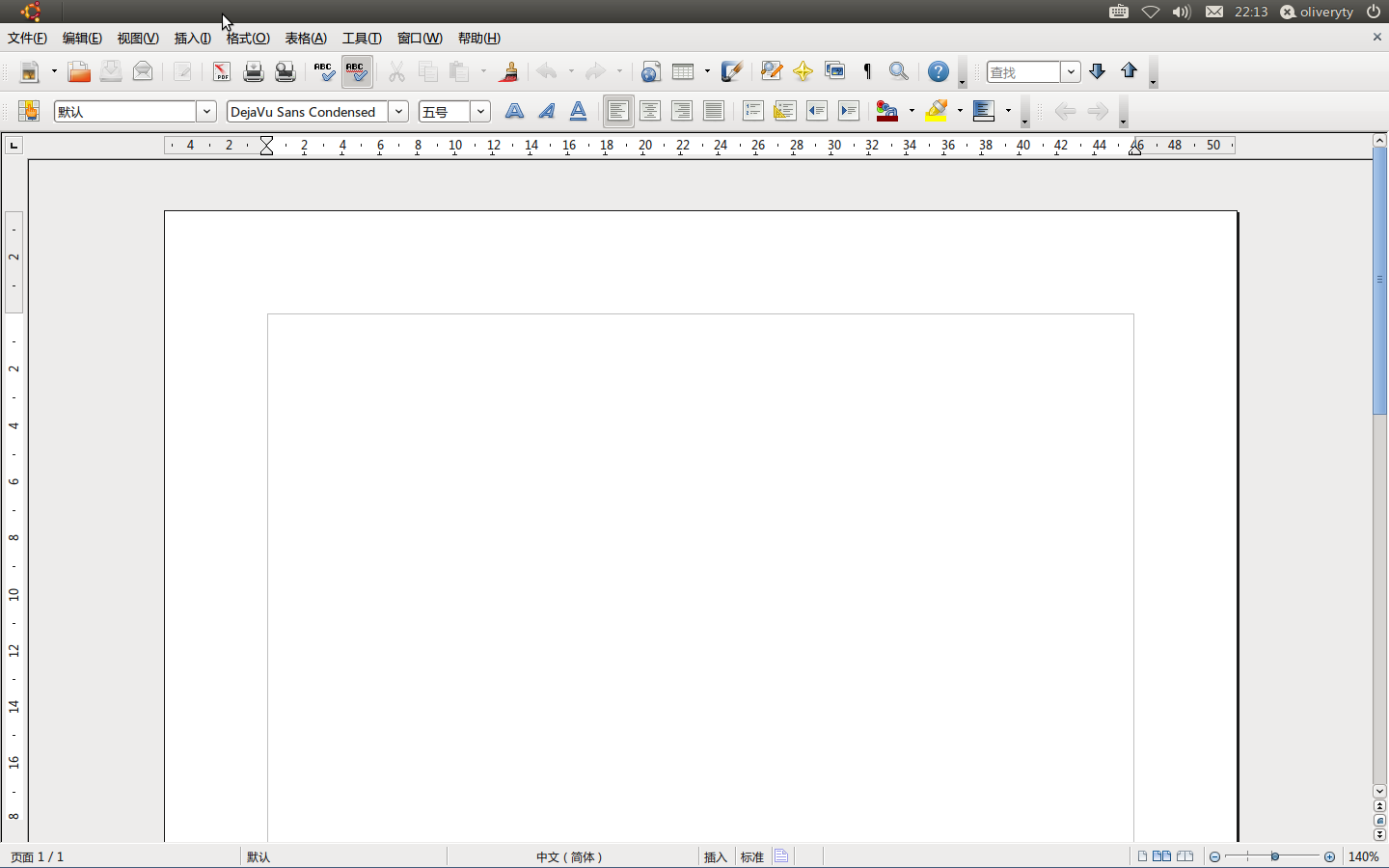Run the Spelling and Grammar check icon
This screenshot has width=1389, height=868.
click(x=325, y=71)
